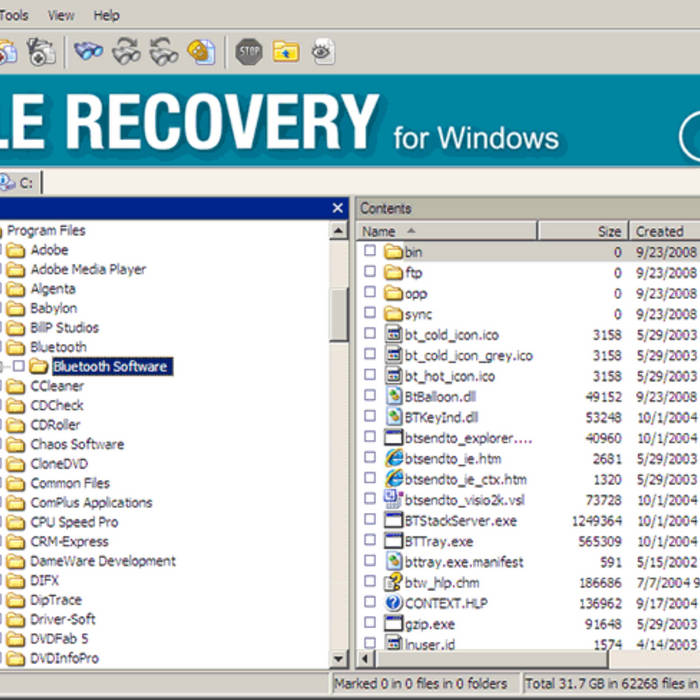Close the folder tree panel

[x=338, y=208]
